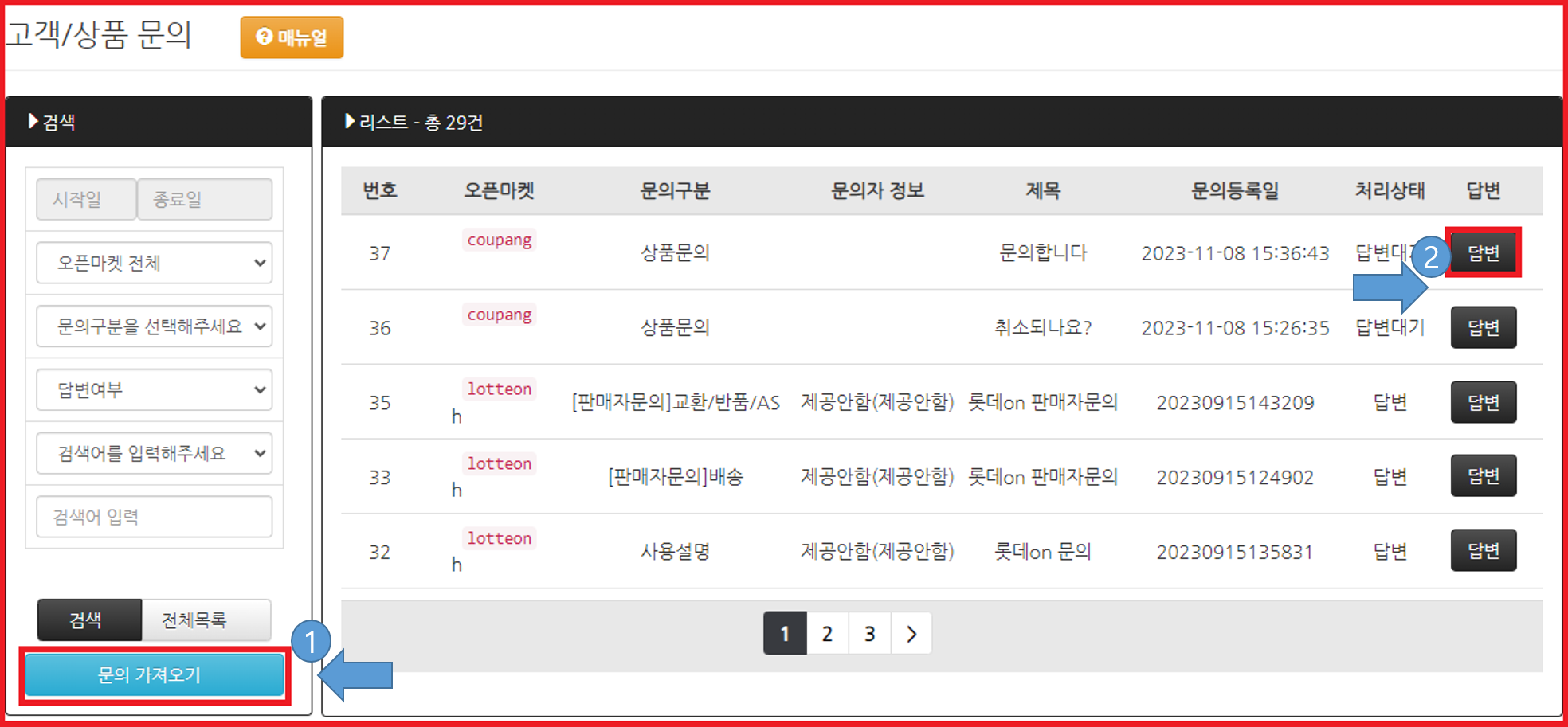Open the orange 매뉴얼 help button
This screenshot has width=1568, height=727.
click(292, 37)
